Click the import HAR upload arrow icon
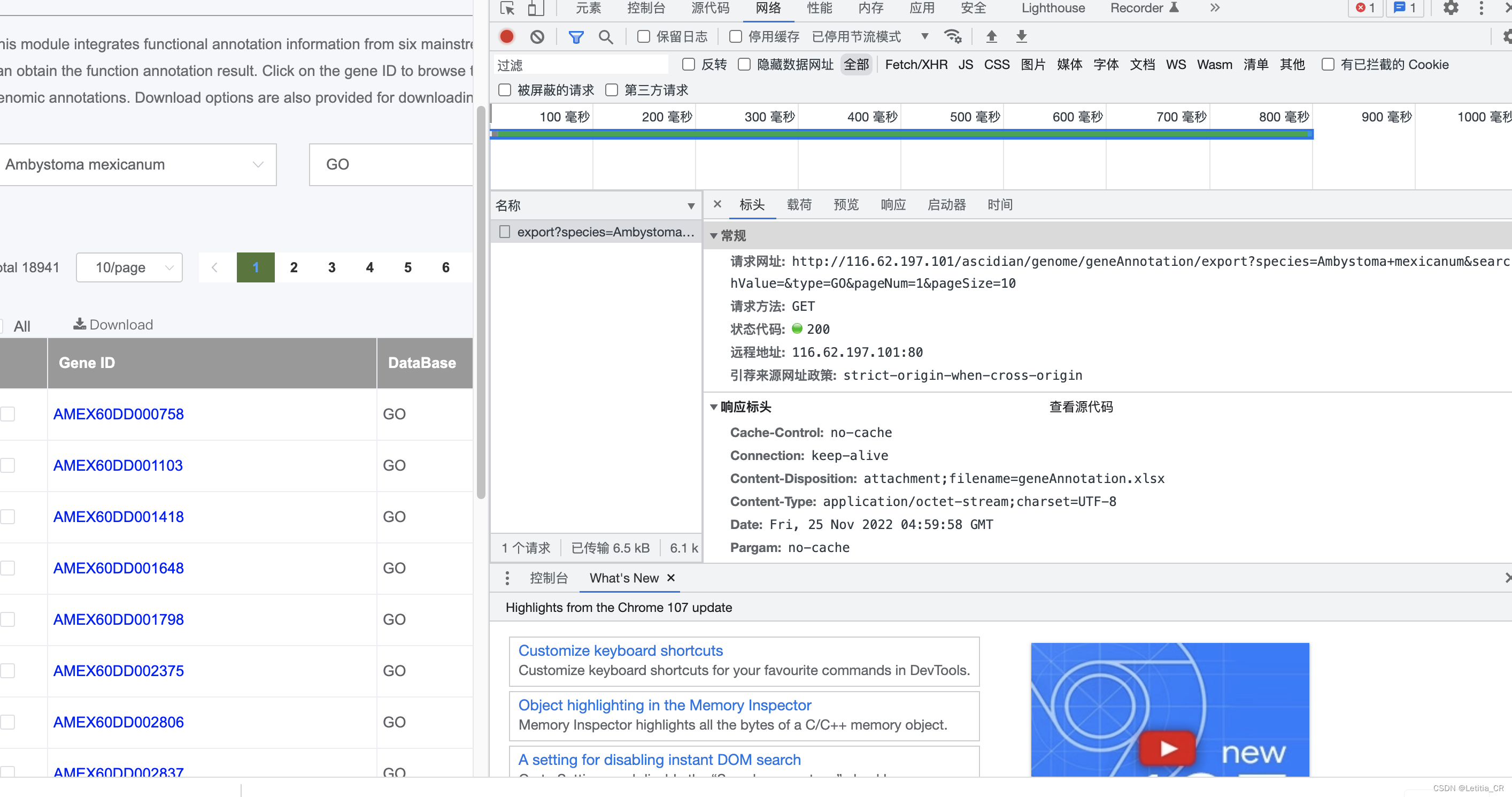The height and width of the screenshot is (797, 1512). pos(991,36)
